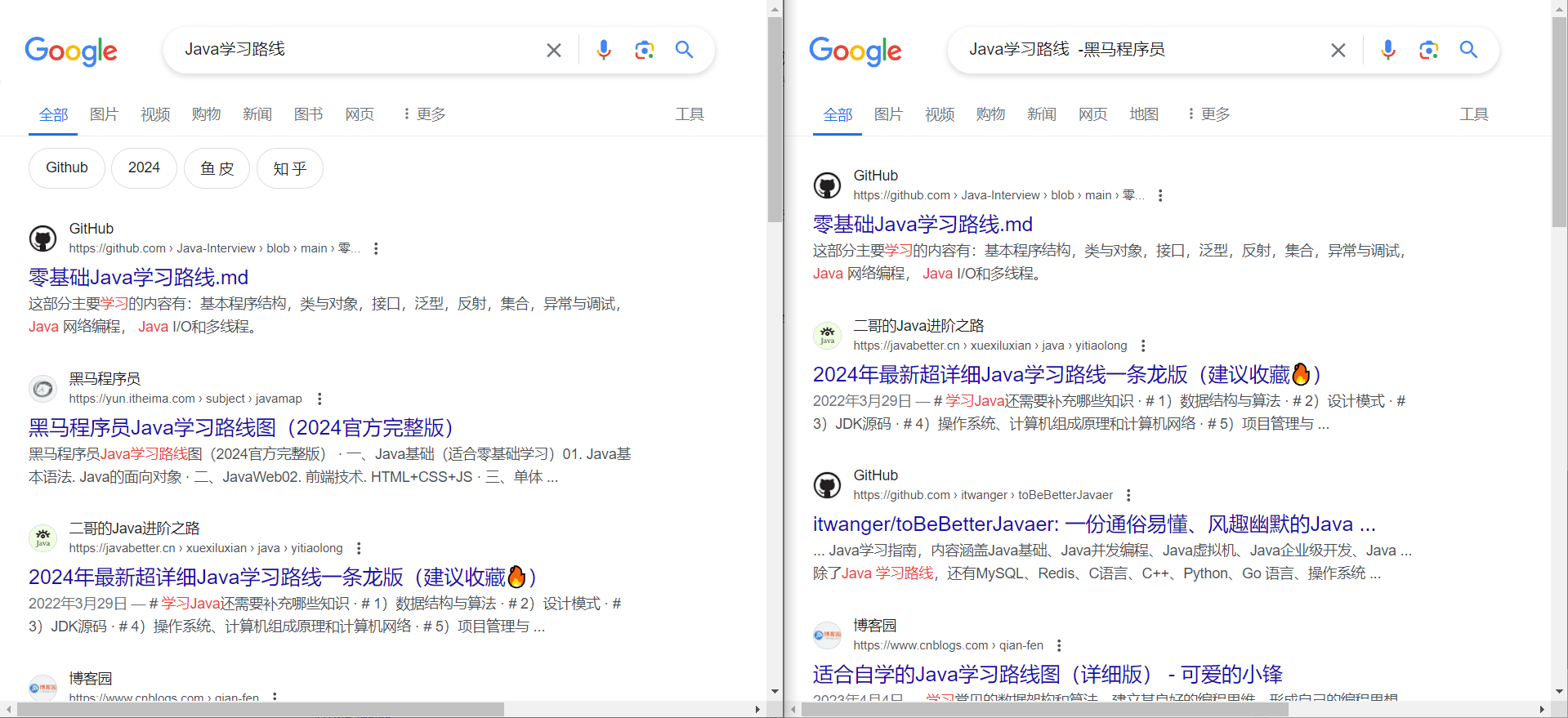Open 工具 options in left window
The height and width of the screenshot is (718, 1568).
coord(690,114)
